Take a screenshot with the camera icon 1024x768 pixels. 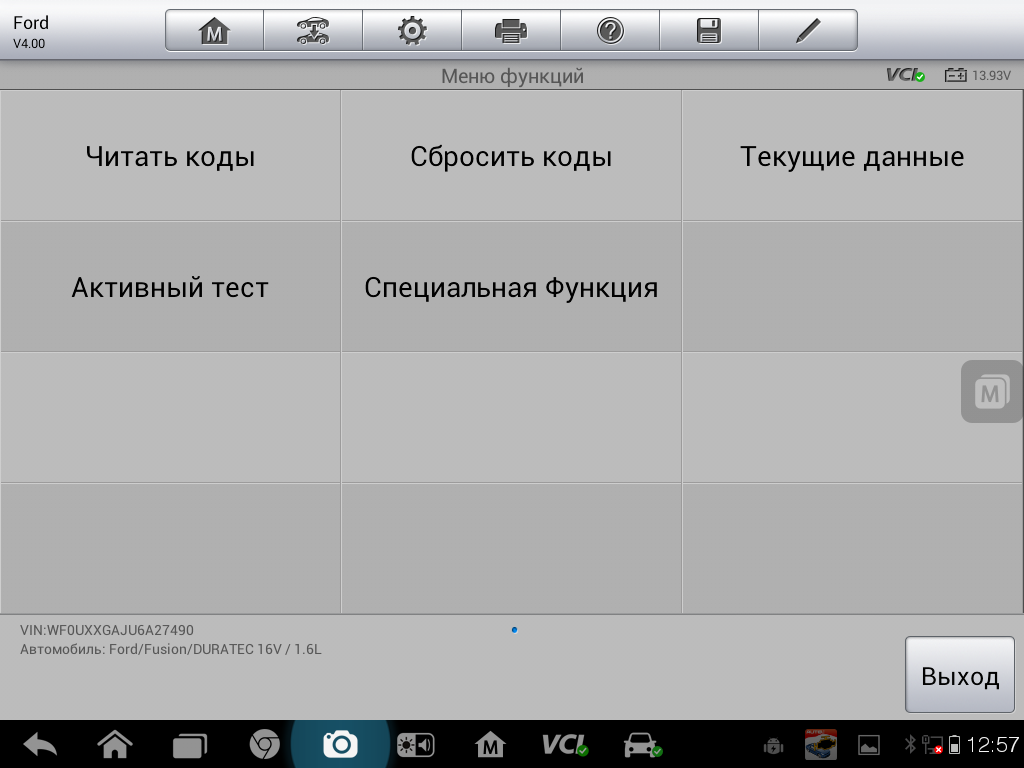click(340, 744)
